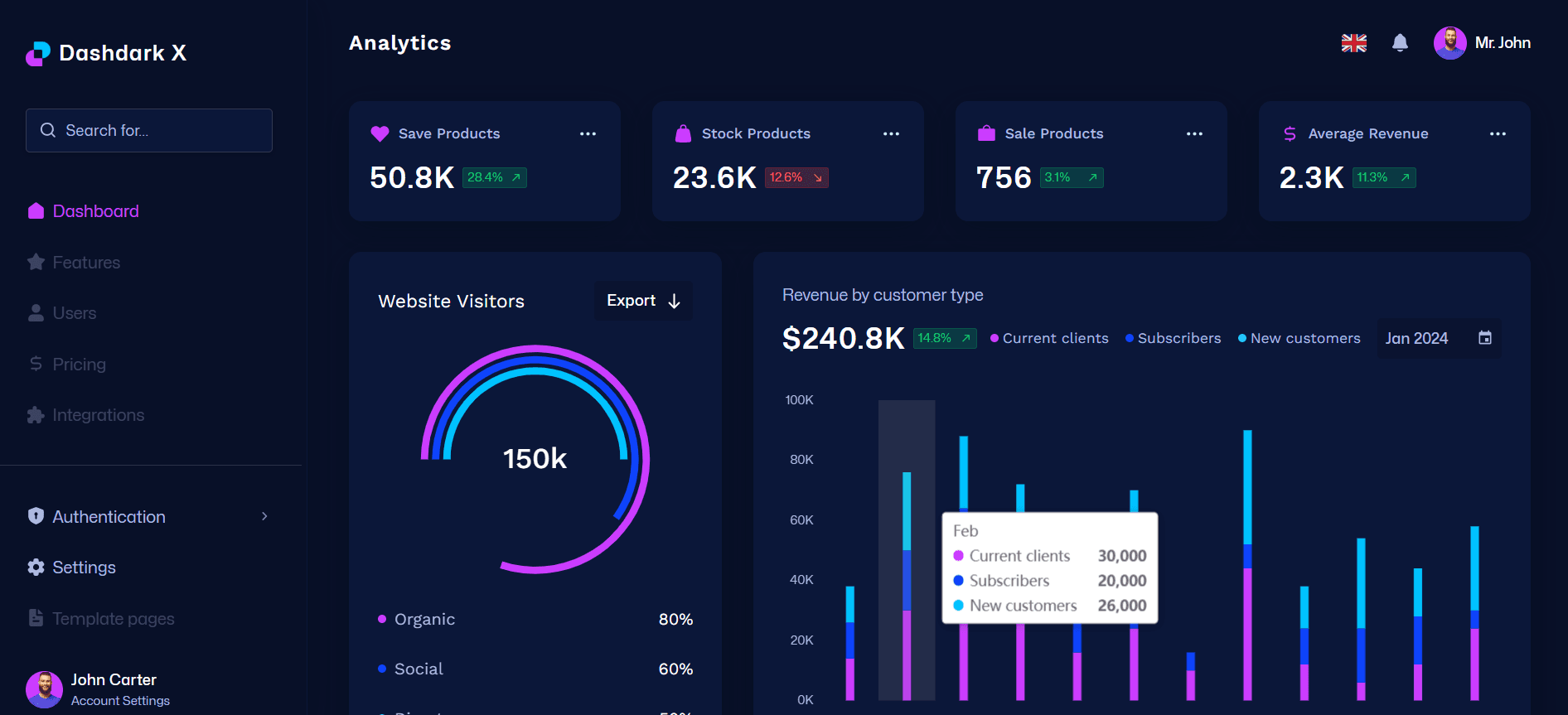Click the 3.1% growth badge
This screenshot has width=1568, height=715.
1072,177
